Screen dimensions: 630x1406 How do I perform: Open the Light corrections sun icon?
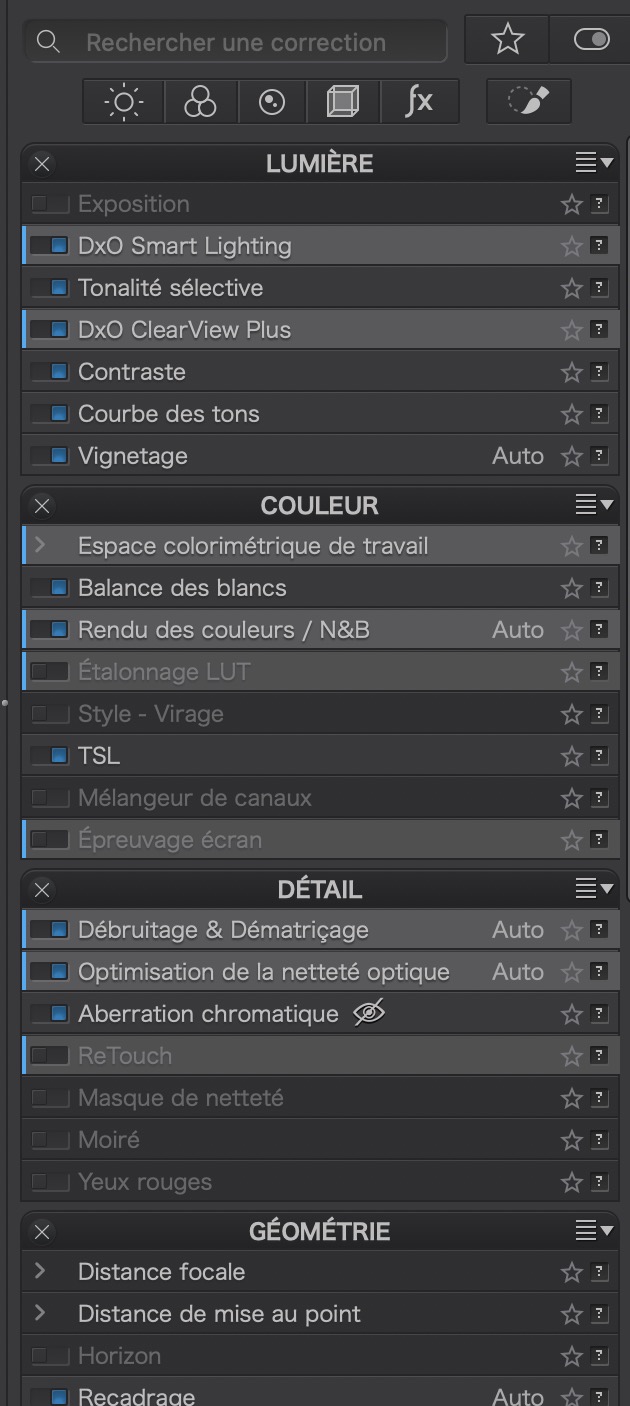tap(124, 102)
